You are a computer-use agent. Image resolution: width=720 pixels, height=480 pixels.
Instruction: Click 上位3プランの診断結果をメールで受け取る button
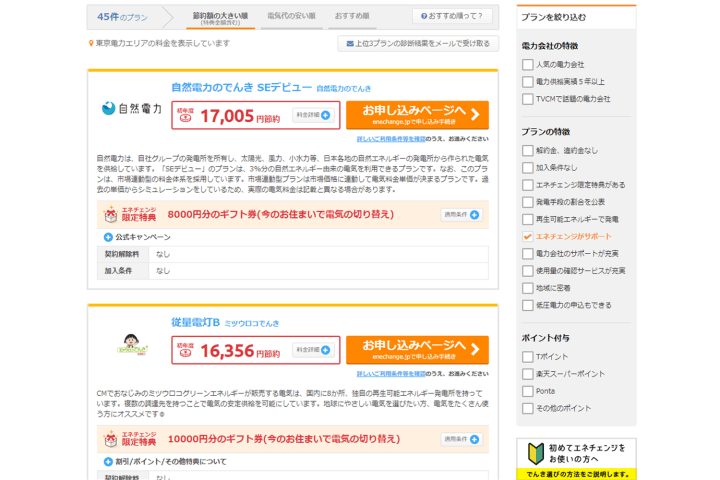coord(418,44)
